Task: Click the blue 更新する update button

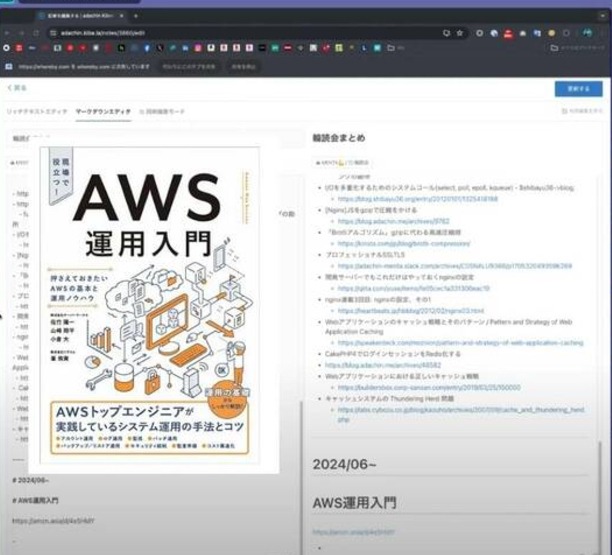Action: pyautogui.click(x=578, y=88)
